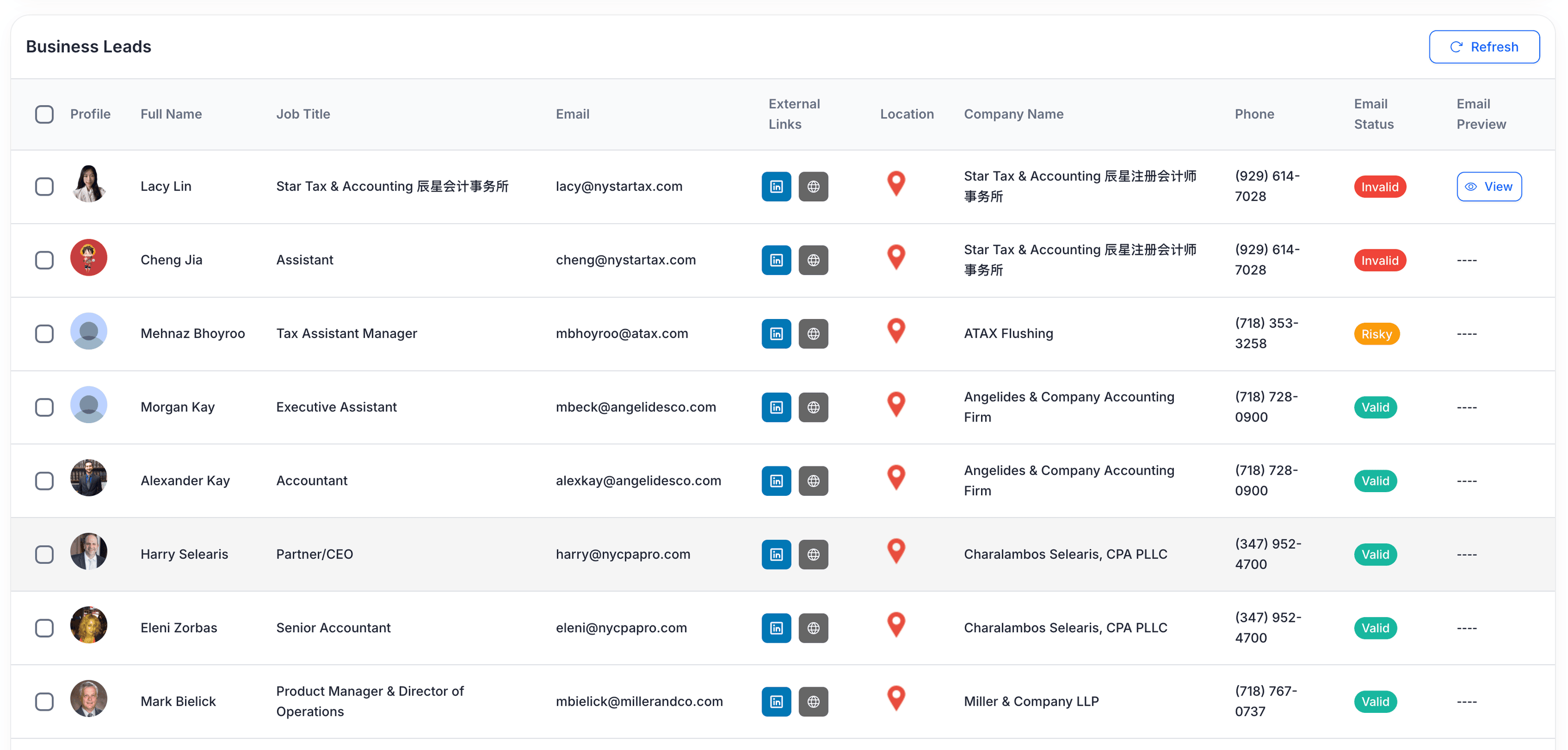Click the Refresh button
The height and width of the screenshot is (750, 1568).
point(1484,47)
